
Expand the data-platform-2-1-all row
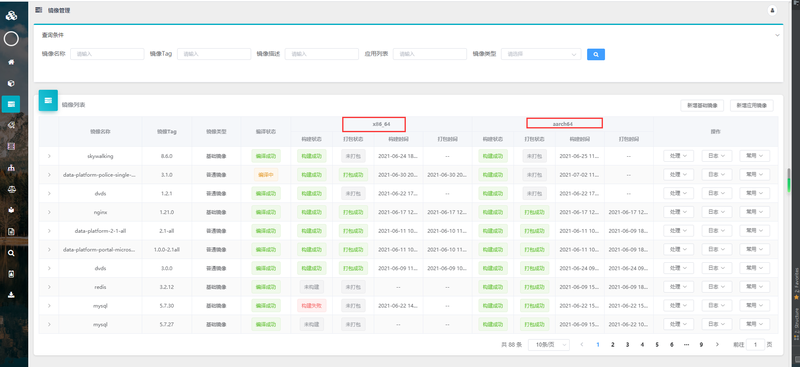49,231
